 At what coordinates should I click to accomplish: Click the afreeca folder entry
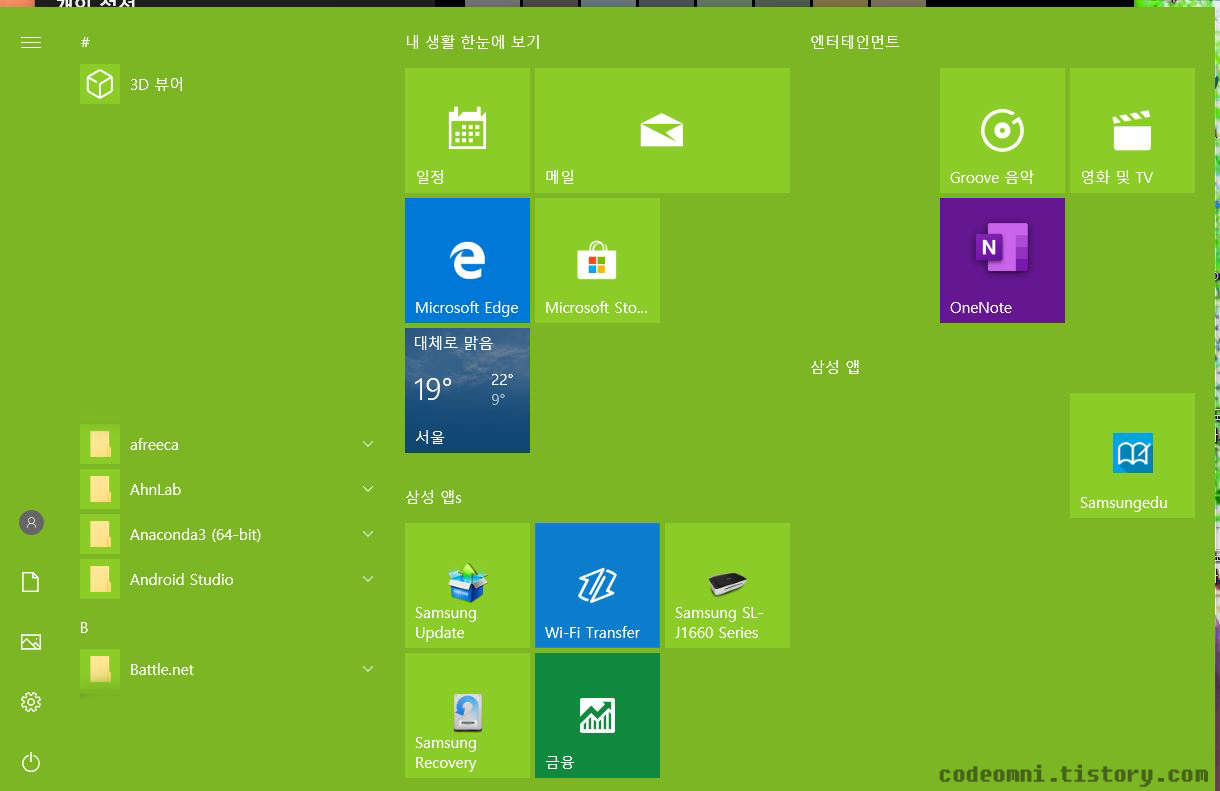click(230, 444)
